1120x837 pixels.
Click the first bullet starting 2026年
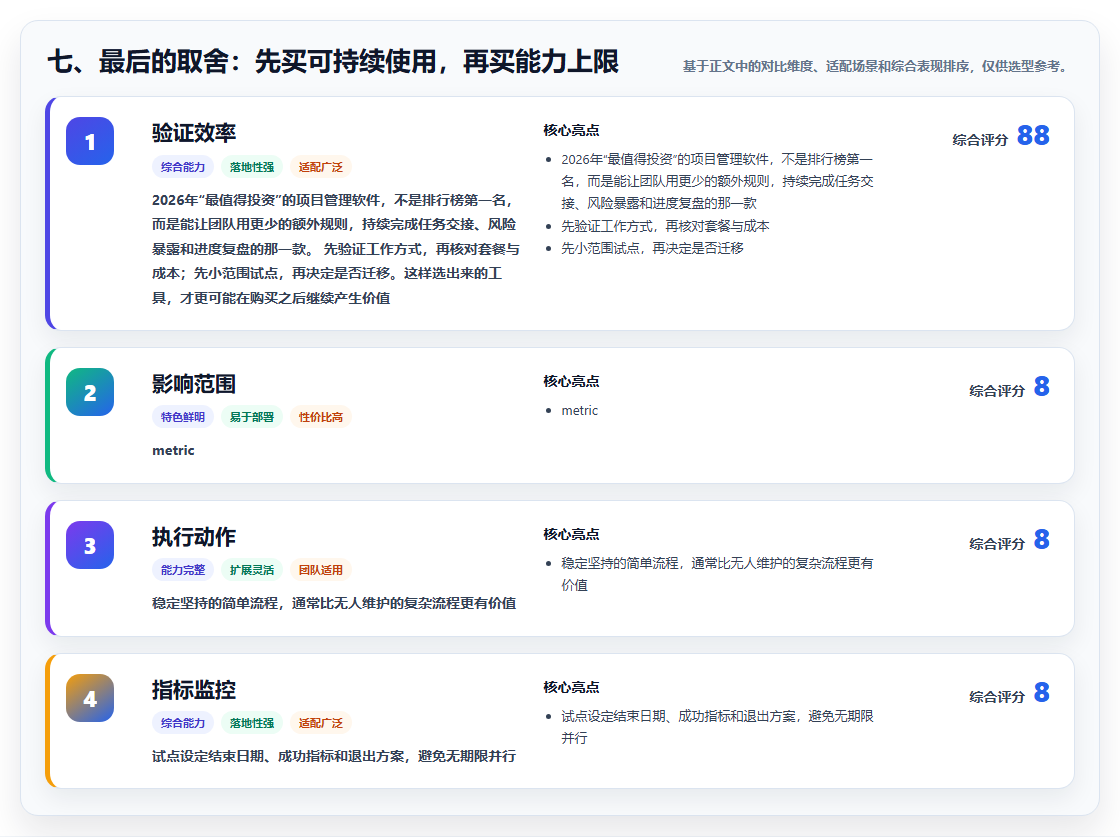[x=717, y=181]
